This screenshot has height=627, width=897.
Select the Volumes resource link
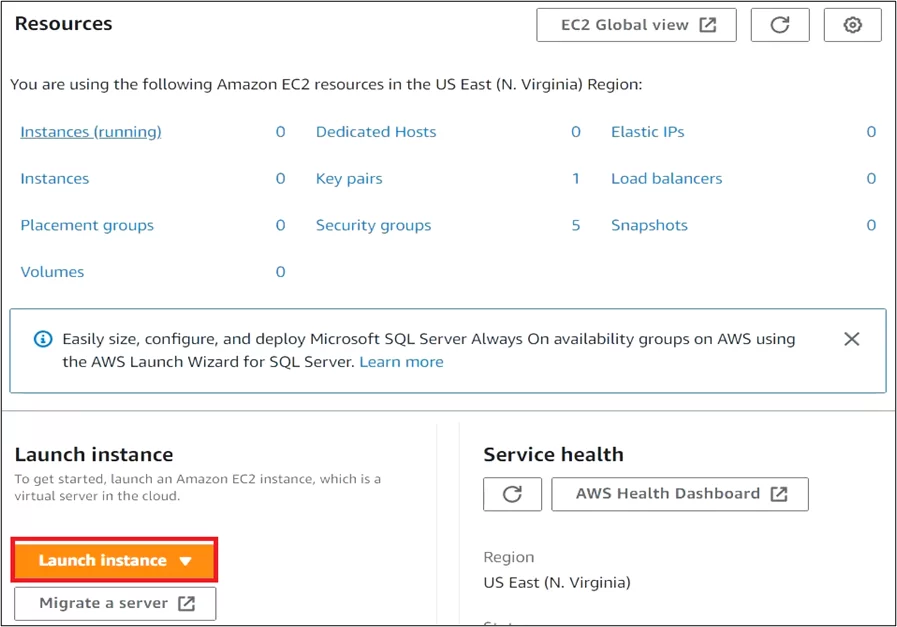coord(52,272)
